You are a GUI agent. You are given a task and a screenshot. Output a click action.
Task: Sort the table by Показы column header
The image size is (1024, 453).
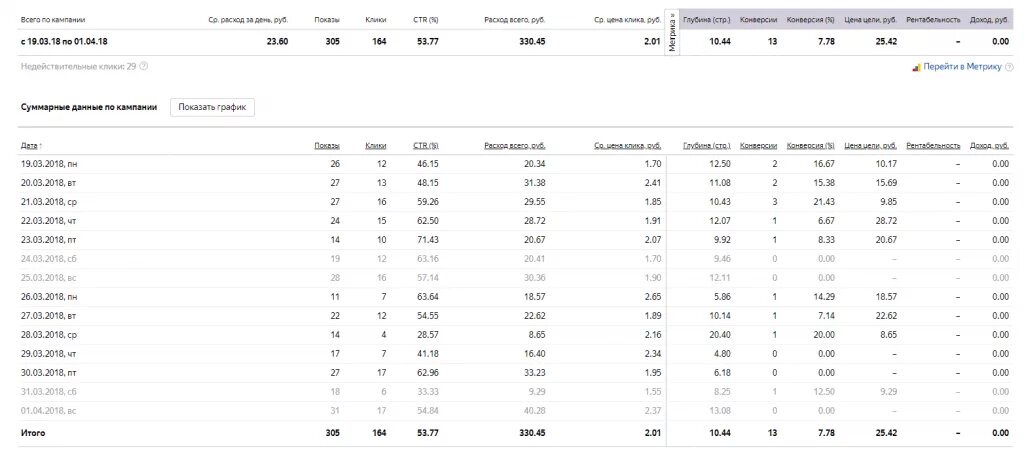coord(326,146)
